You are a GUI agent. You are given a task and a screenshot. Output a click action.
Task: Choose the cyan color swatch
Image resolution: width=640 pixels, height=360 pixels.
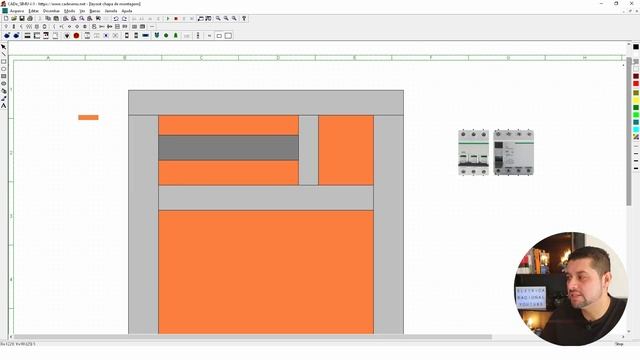[x=636, y=130]
